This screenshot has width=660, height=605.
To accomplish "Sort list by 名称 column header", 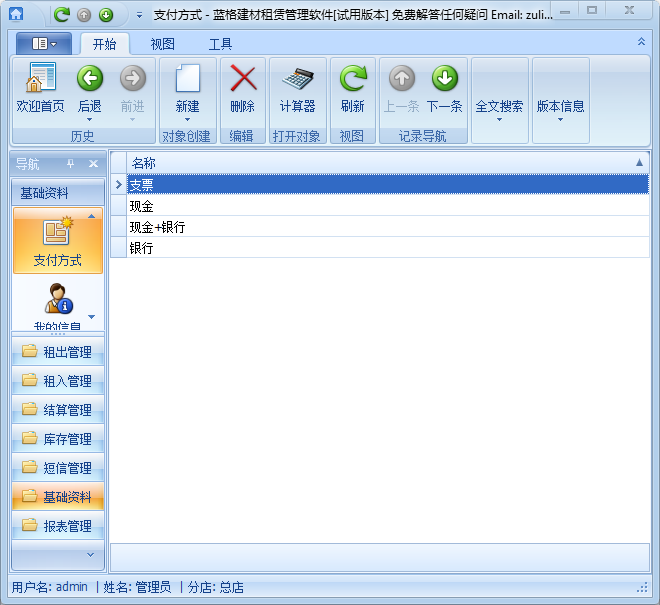I will [380, 162].
